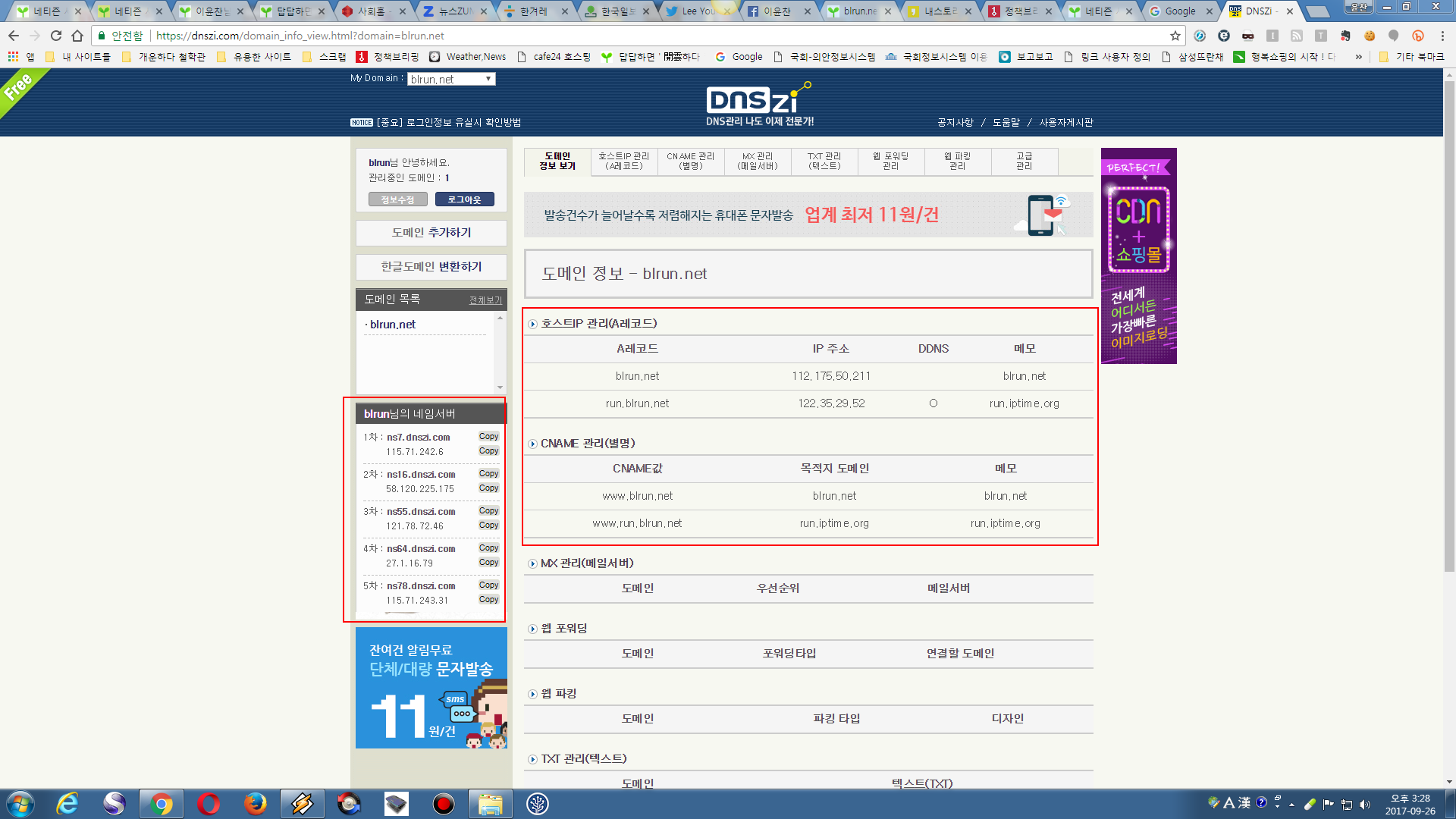Screen dimensions: 1456x819
Task: Open 기타 북마크 folder
Action: (1412, 57)
